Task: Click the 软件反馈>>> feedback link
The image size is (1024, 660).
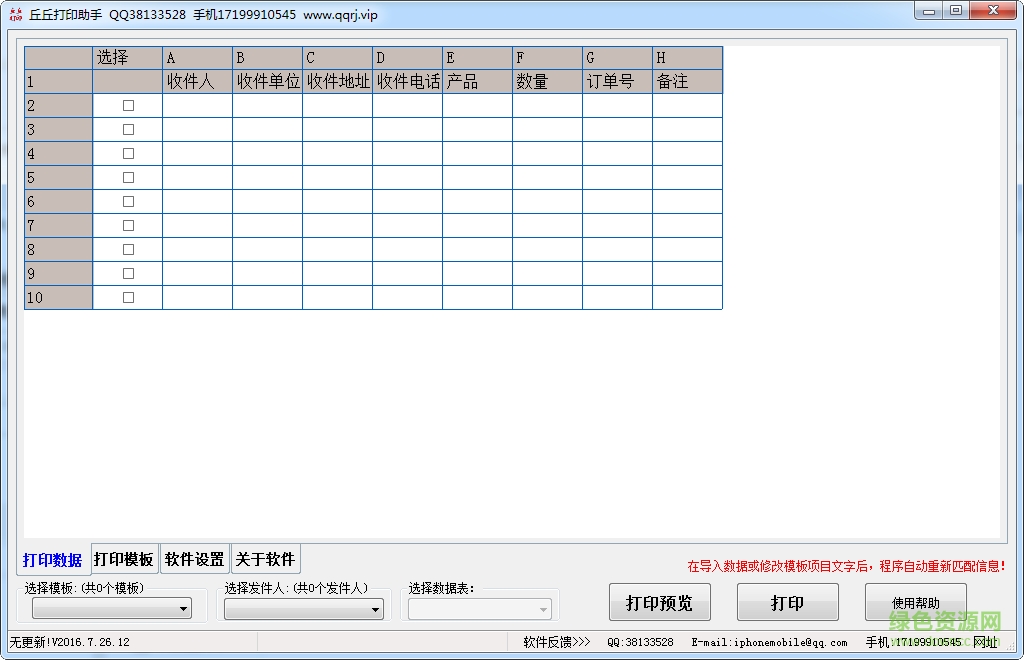Action: [554, 641]
